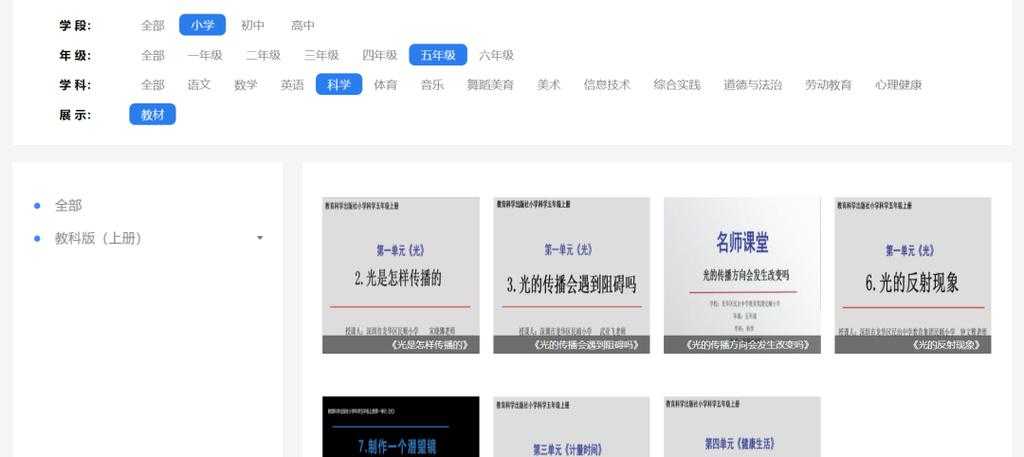Click the 教材 display button
The width and height of the screenshot is (1024, 457).
click(x=152, y=114)
